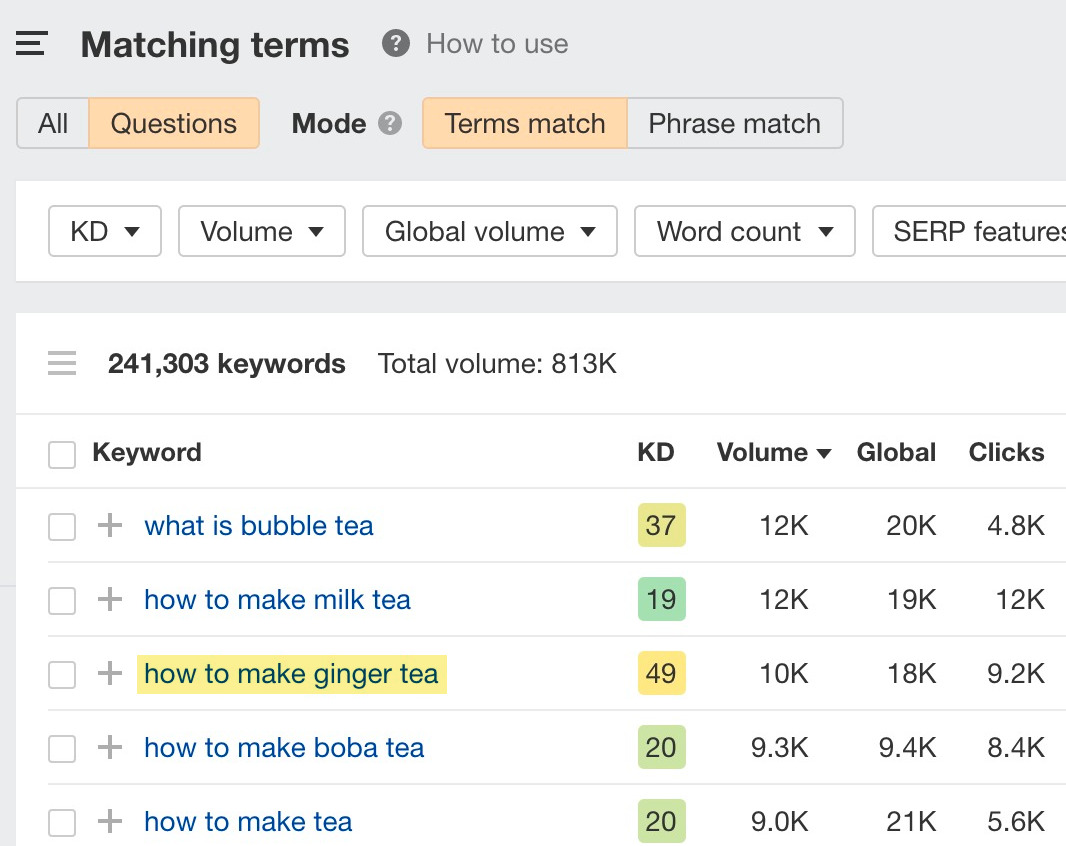Check the box for what is bubble tea

click(62, 527)
